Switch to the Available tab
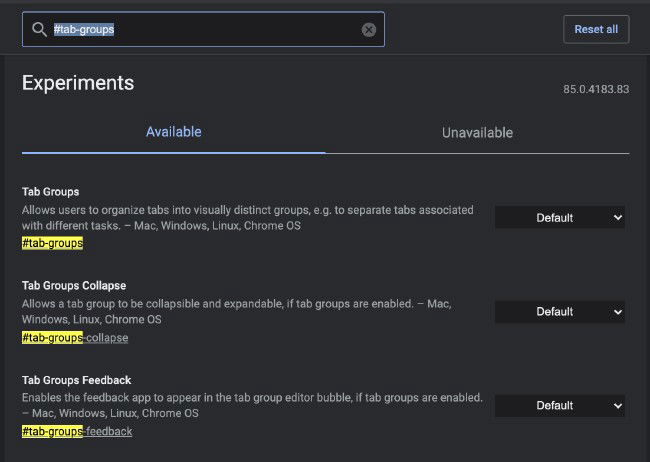 [173, 132]
